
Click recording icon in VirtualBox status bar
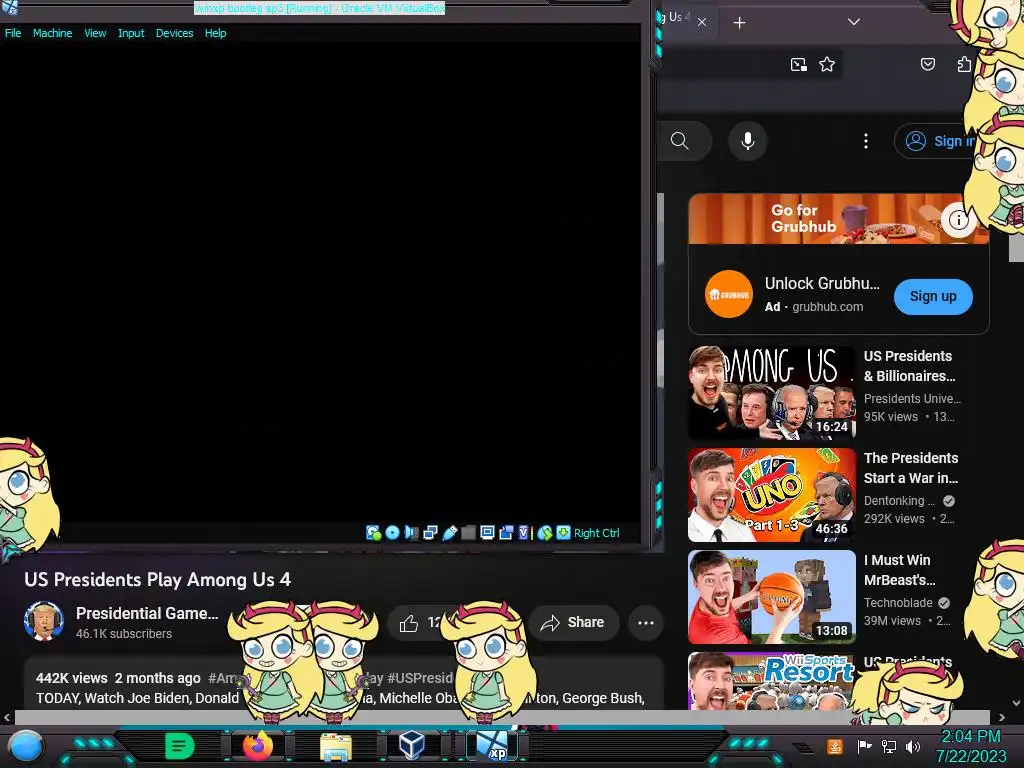point(505,533)
